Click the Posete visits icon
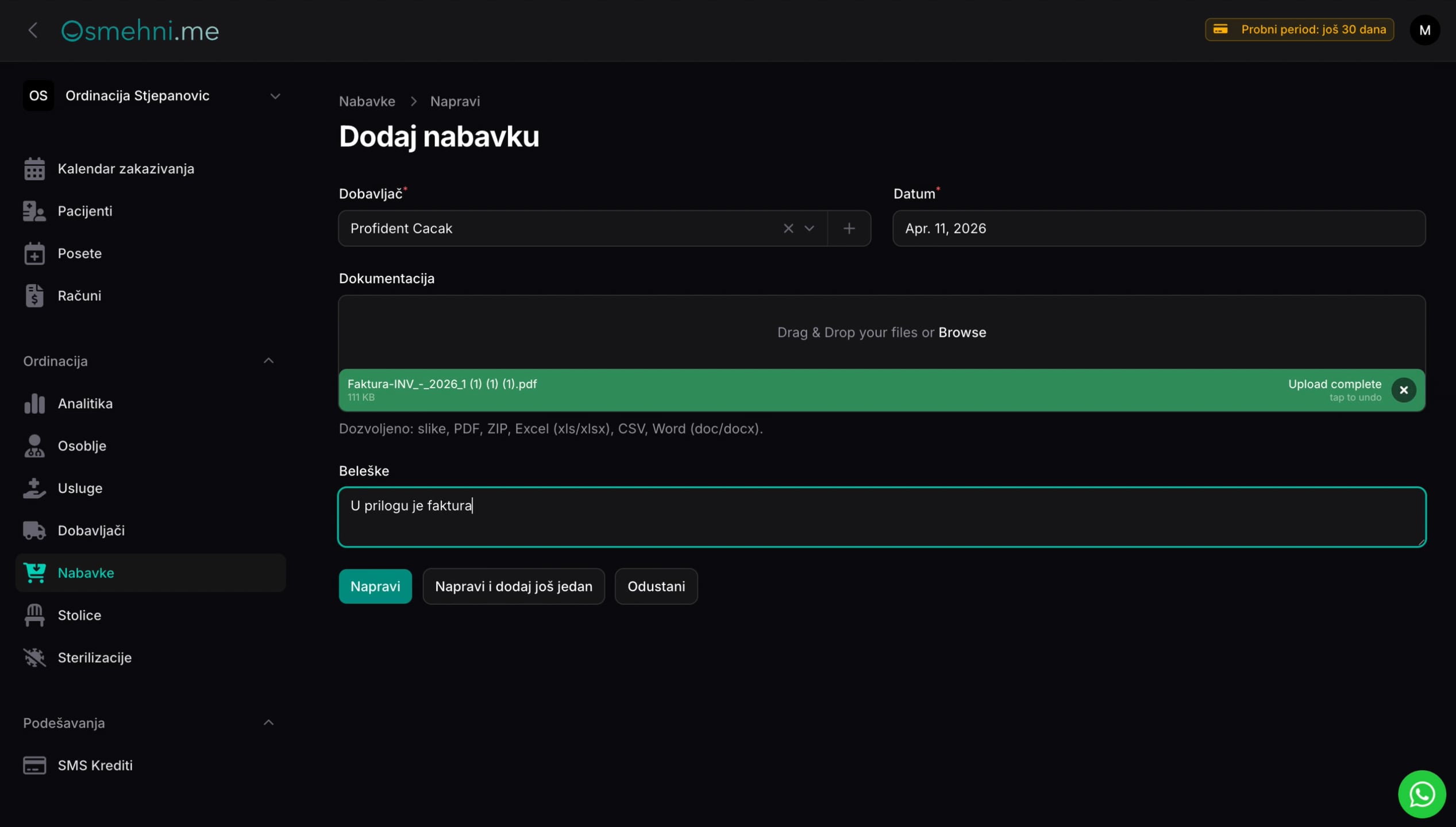Screen dimensions: 1456x827 (34, 253)
